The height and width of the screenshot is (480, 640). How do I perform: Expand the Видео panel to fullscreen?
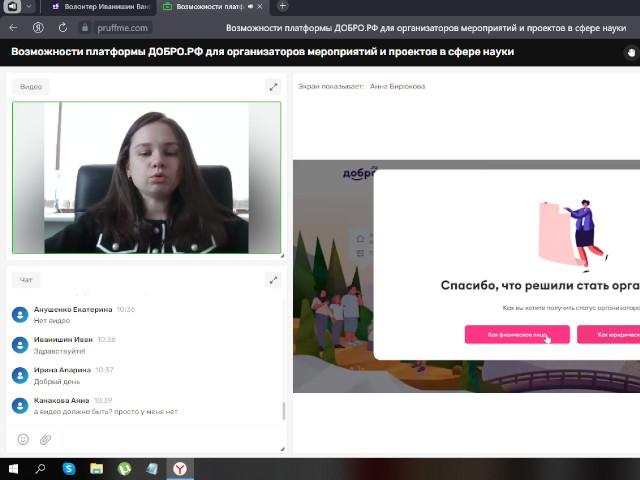(273, 87)
